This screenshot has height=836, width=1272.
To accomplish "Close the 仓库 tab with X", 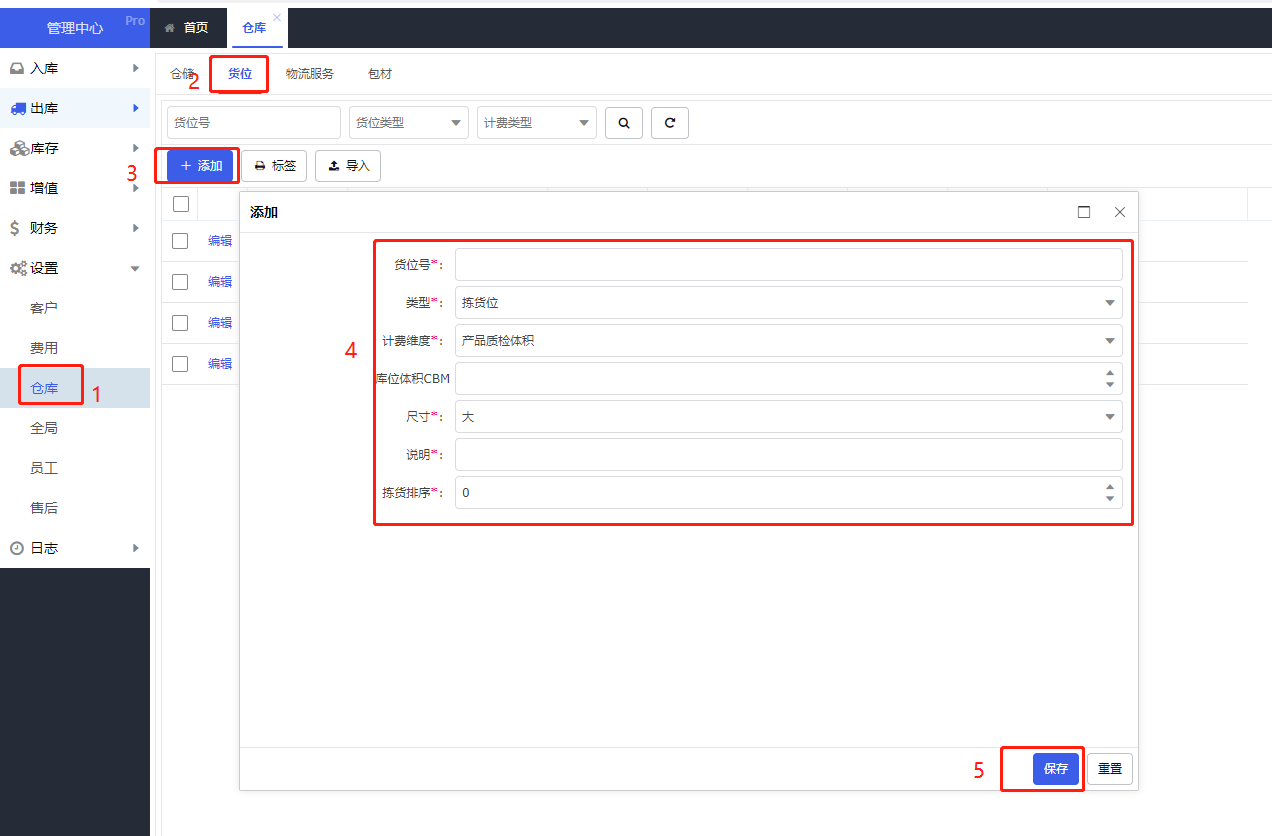I will [x=277, y=17].
